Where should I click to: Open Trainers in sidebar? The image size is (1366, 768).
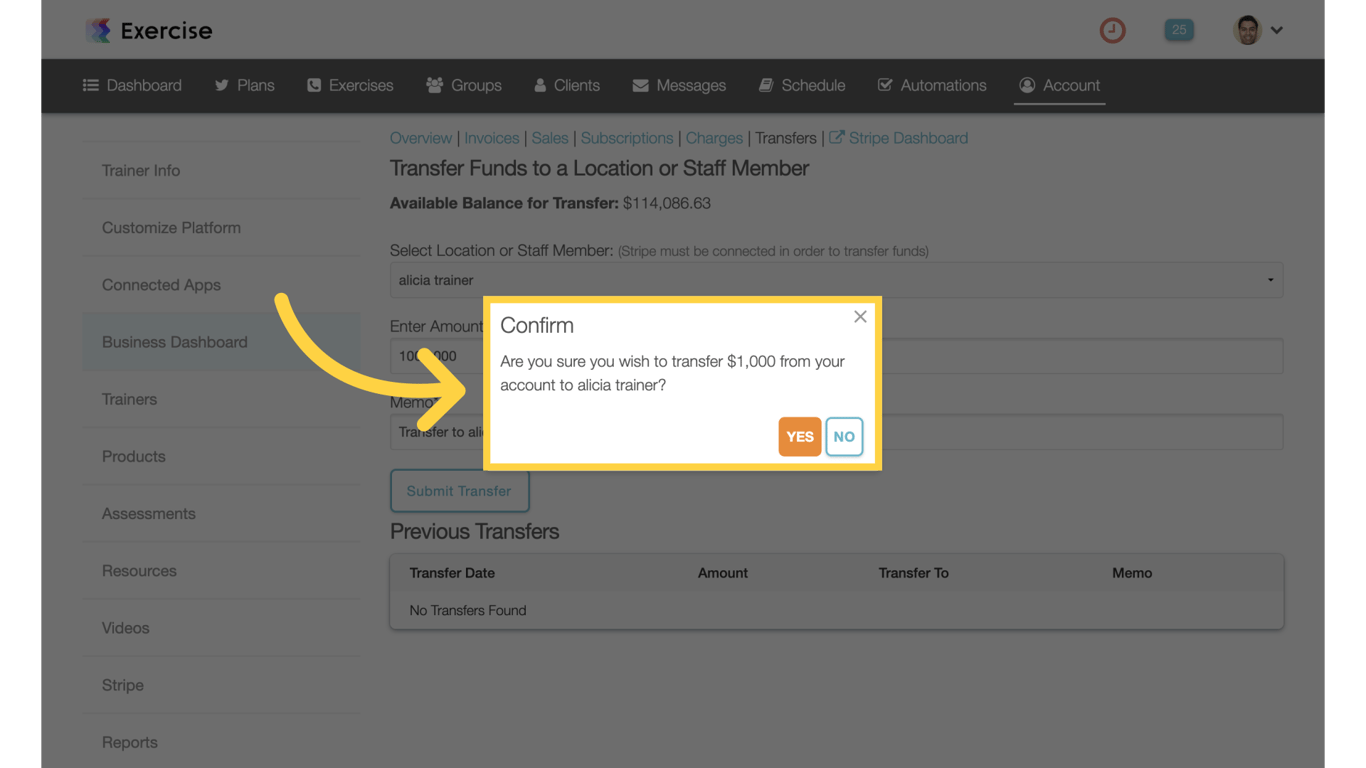(x=221, y=399)
